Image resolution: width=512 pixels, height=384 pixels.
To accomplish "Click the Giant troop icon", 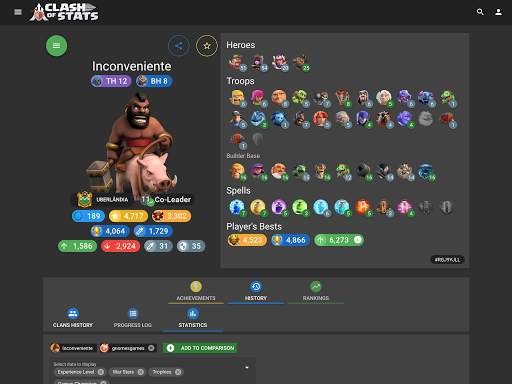I will coord(280,98).
